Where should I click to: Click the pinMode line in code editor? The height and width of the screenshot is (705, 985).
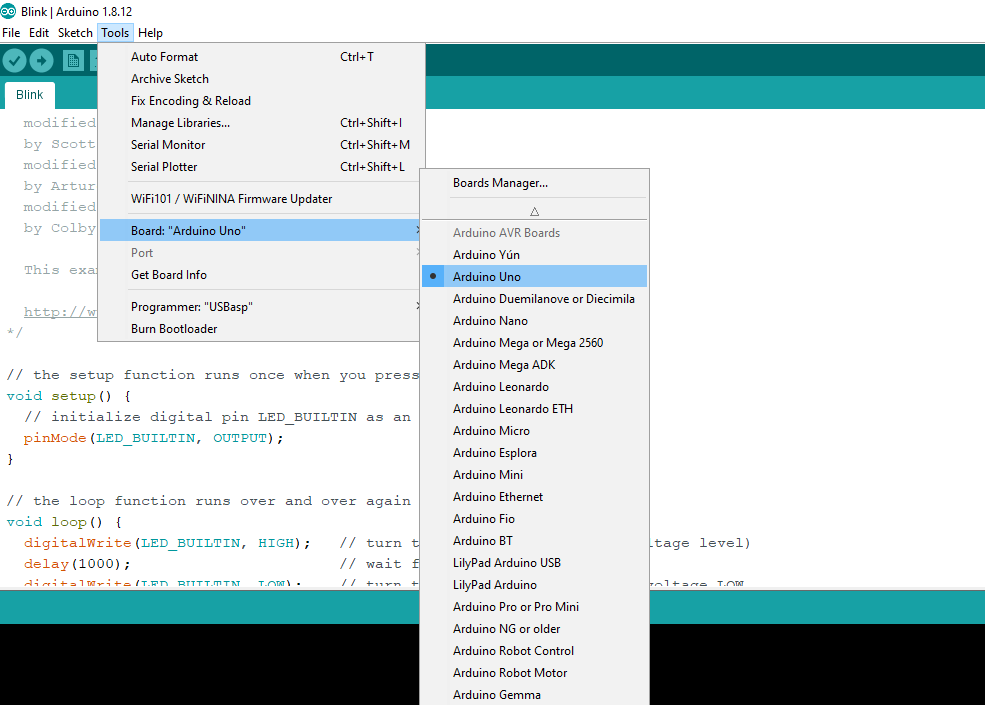(x=154, y=438)
